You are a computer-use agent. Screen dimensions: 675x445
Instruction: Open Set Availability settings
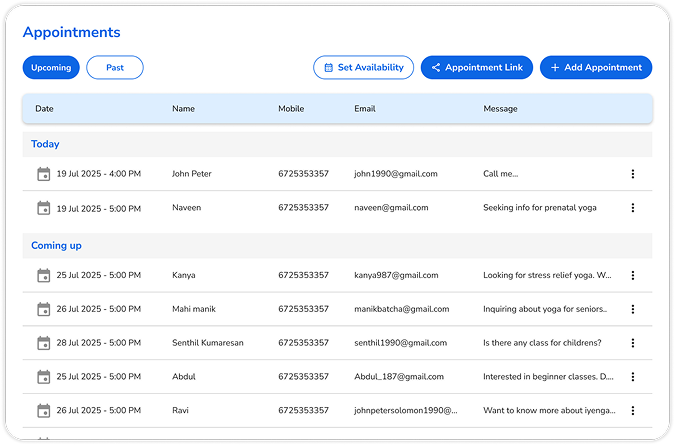[363, 68]
